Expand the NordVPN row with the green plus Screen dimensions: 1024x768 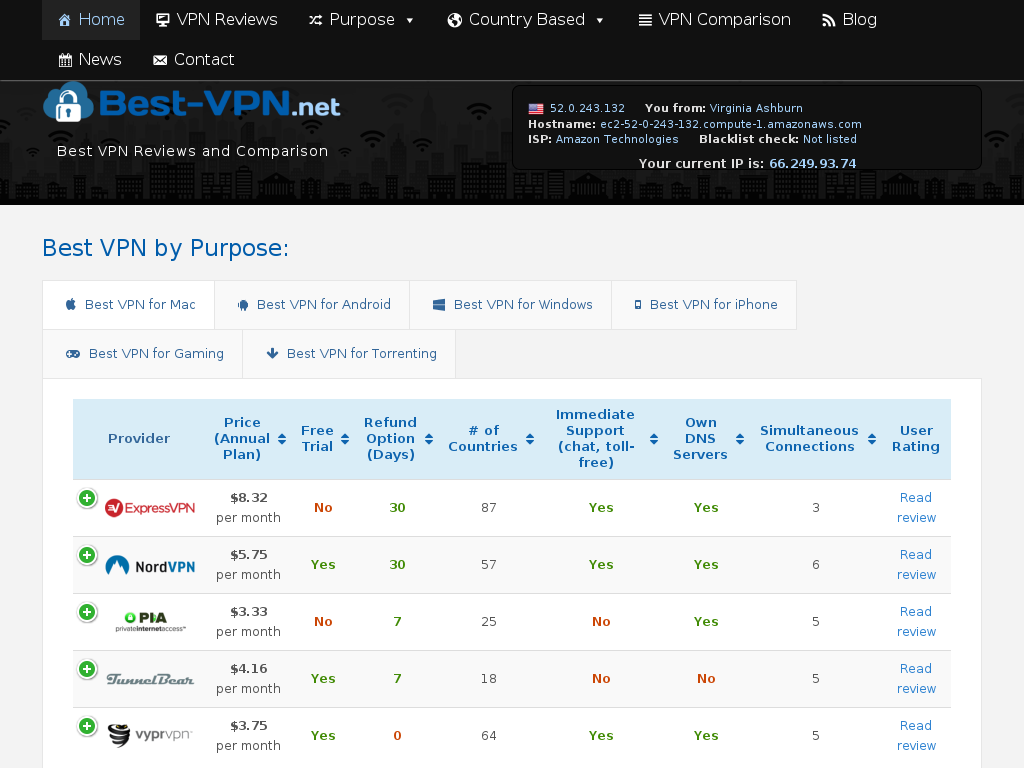(87, 555)
